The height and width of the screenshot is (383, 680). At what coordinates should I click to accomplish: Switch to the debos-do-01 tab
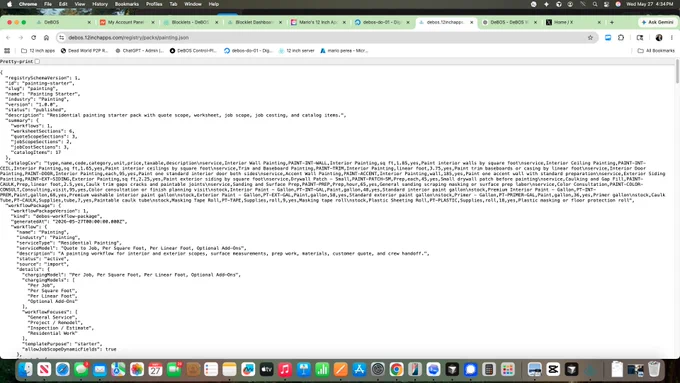point(382,22)
